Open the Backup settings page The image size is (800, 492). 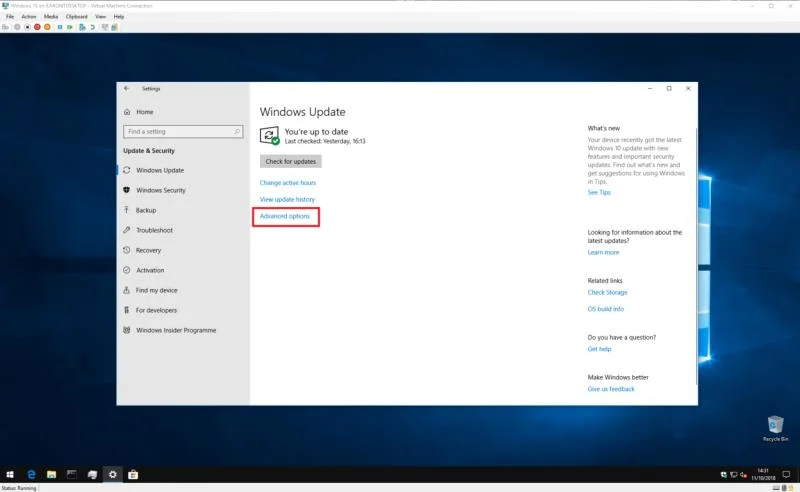coord(146,210)
